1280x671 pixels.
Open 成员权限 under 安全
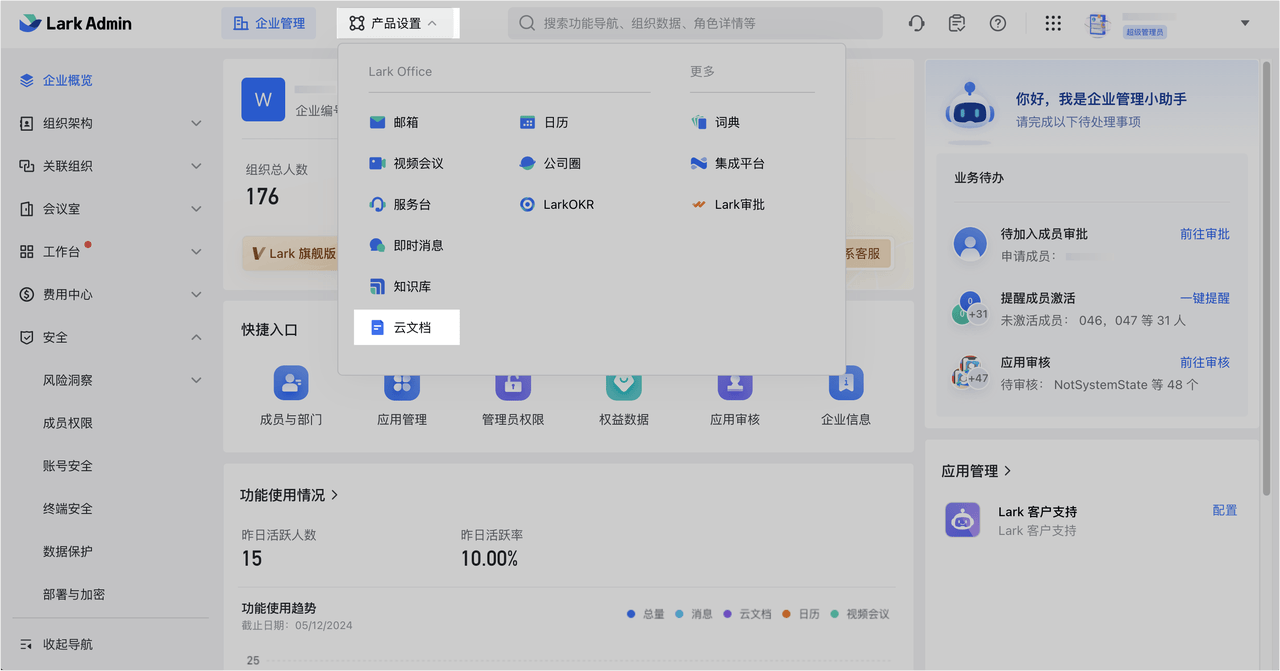point(68,423)
